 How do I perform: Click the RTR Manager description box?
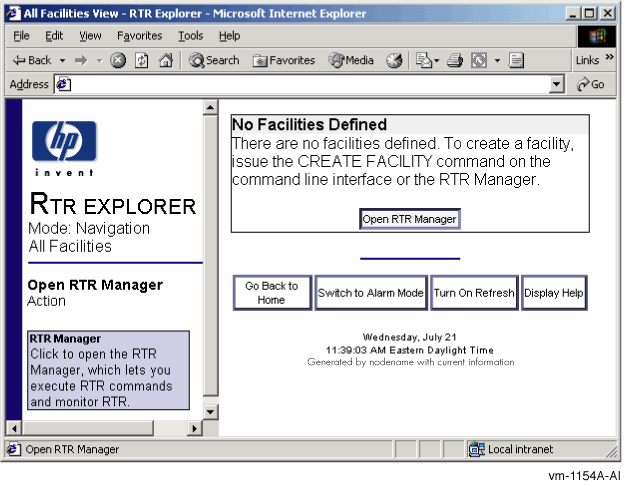click(x=108, y=370)
